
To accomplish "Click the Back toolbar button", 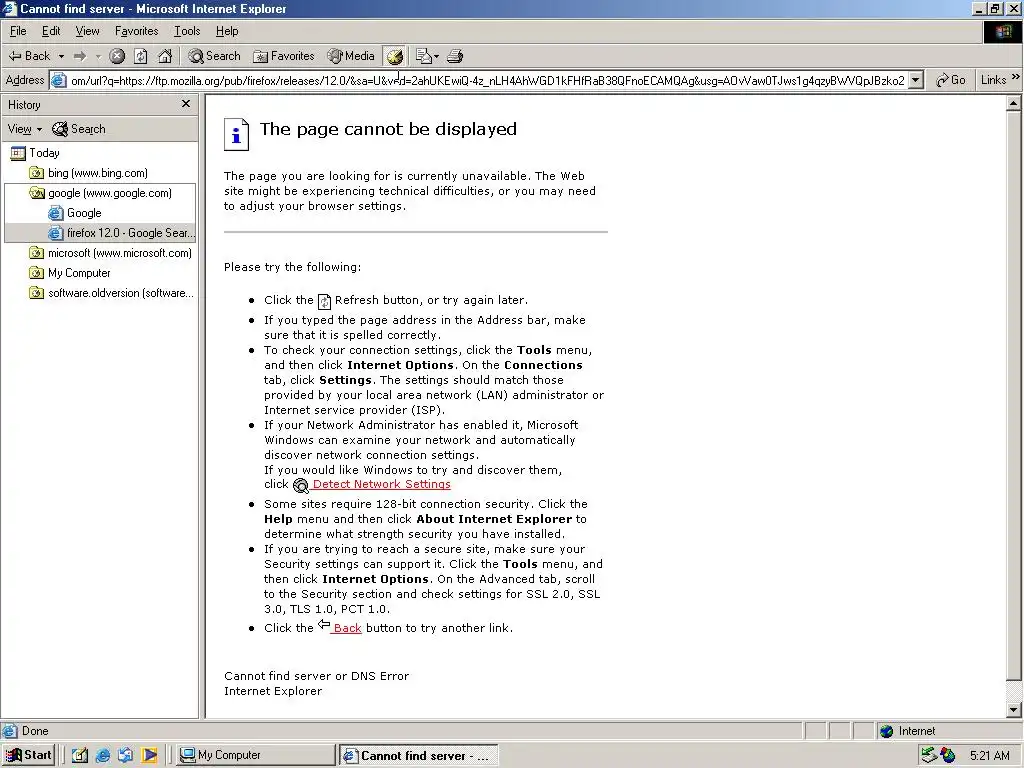I will [29, 56].
